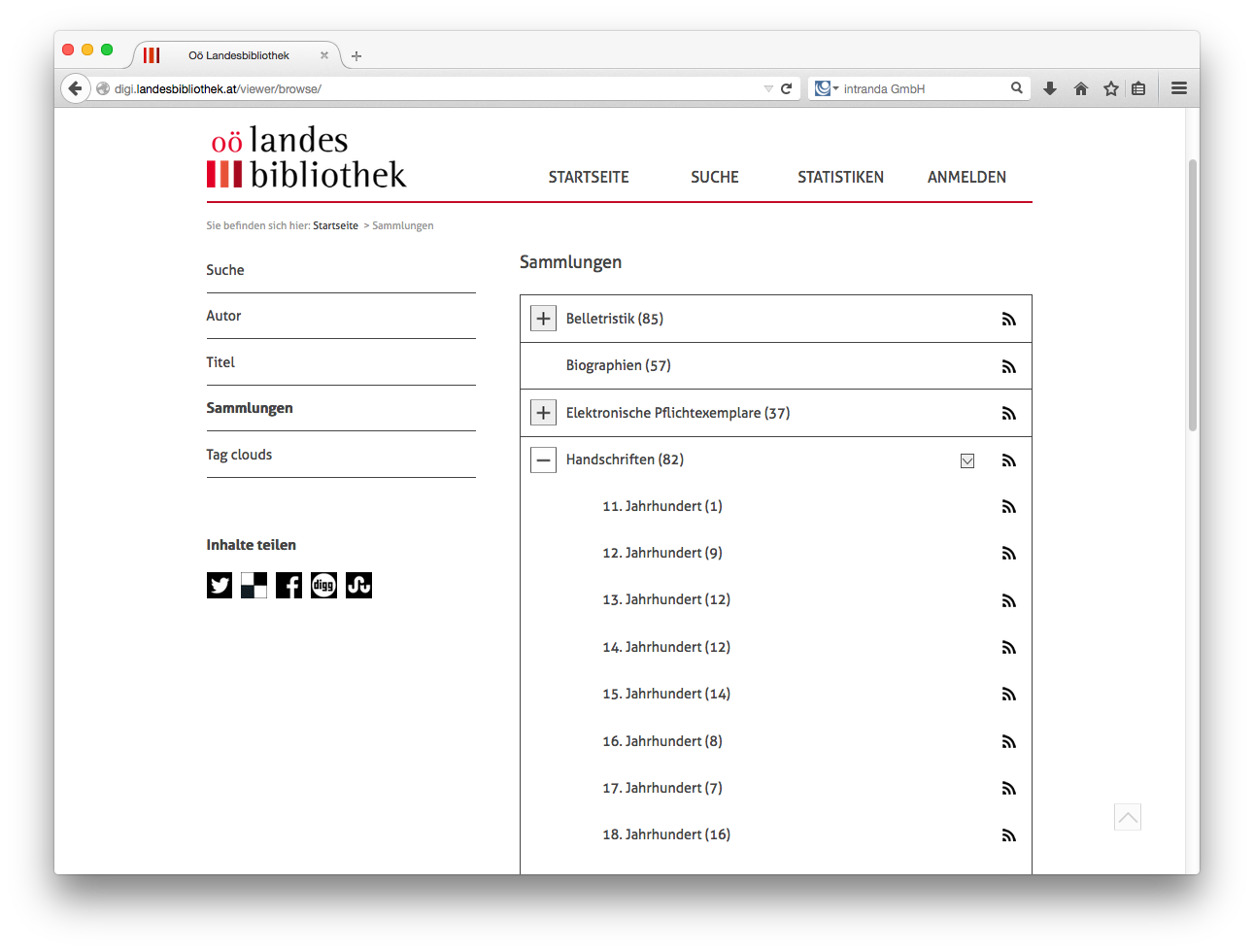The width and height of the screenshot is (1254, 952).
Task: Open RSS feed for 15. Jahrhundert
Action: click(x=1009, y=695)
